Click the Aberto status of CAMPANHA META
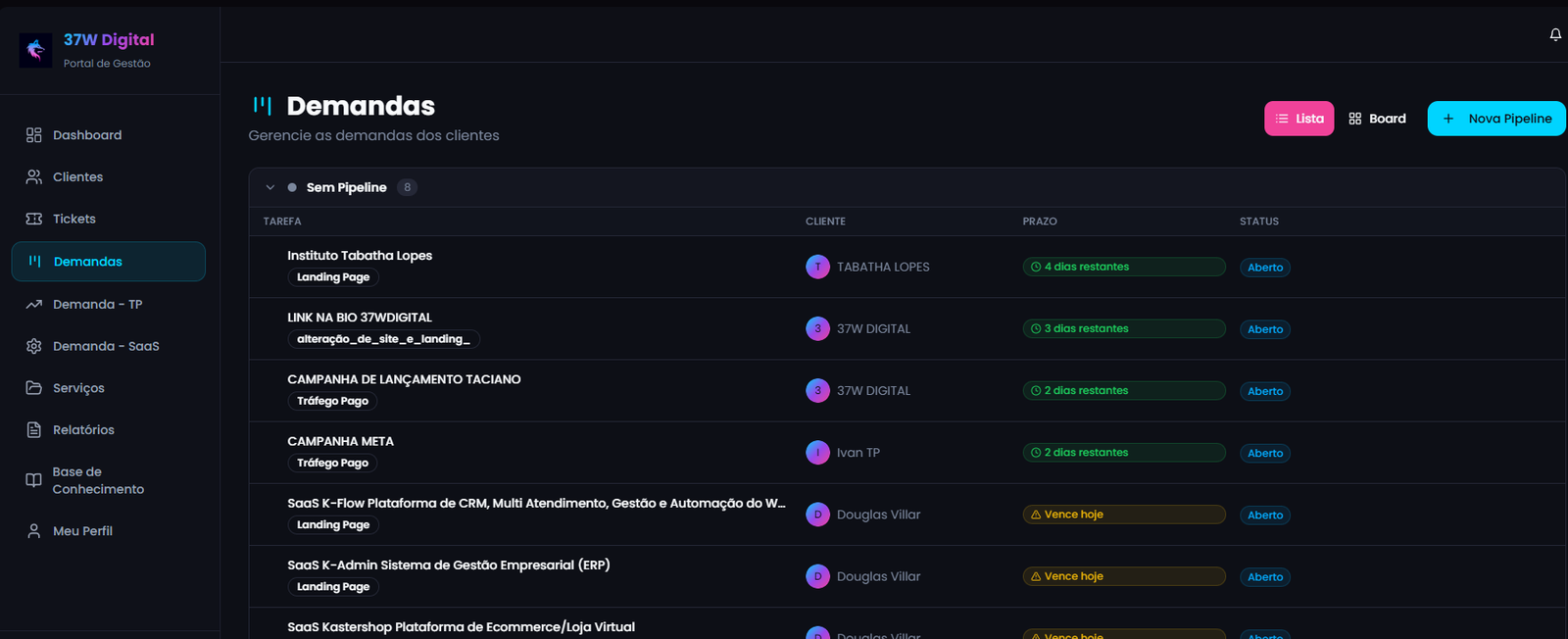 1264,453
